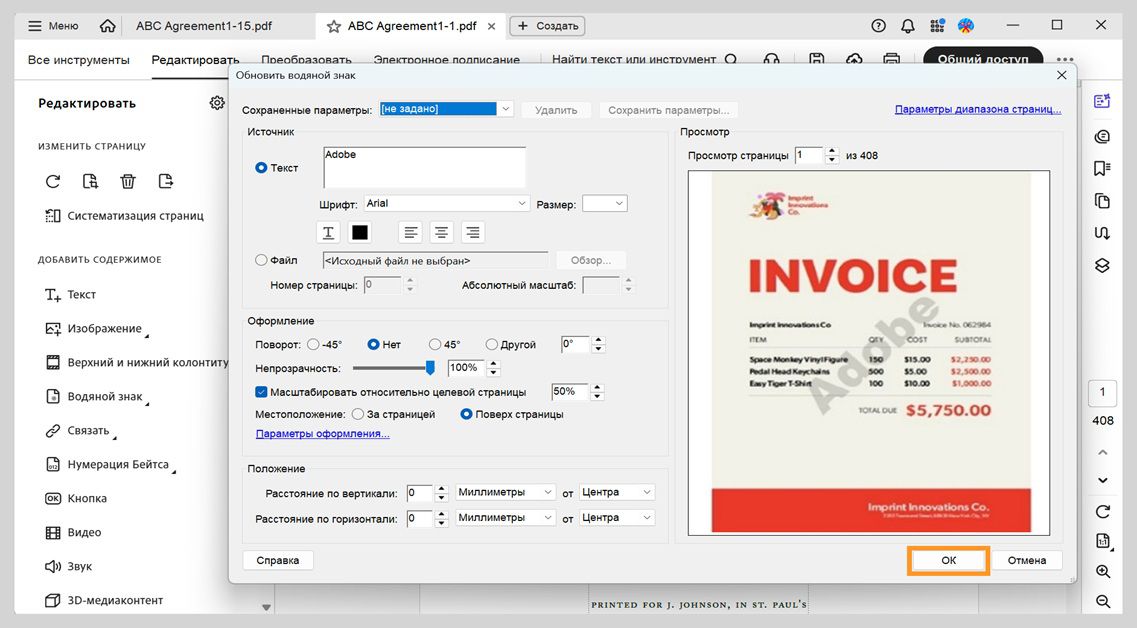Open the Help question mark icon
Screen dimensions: 1137x628
(x=878, y=26)
